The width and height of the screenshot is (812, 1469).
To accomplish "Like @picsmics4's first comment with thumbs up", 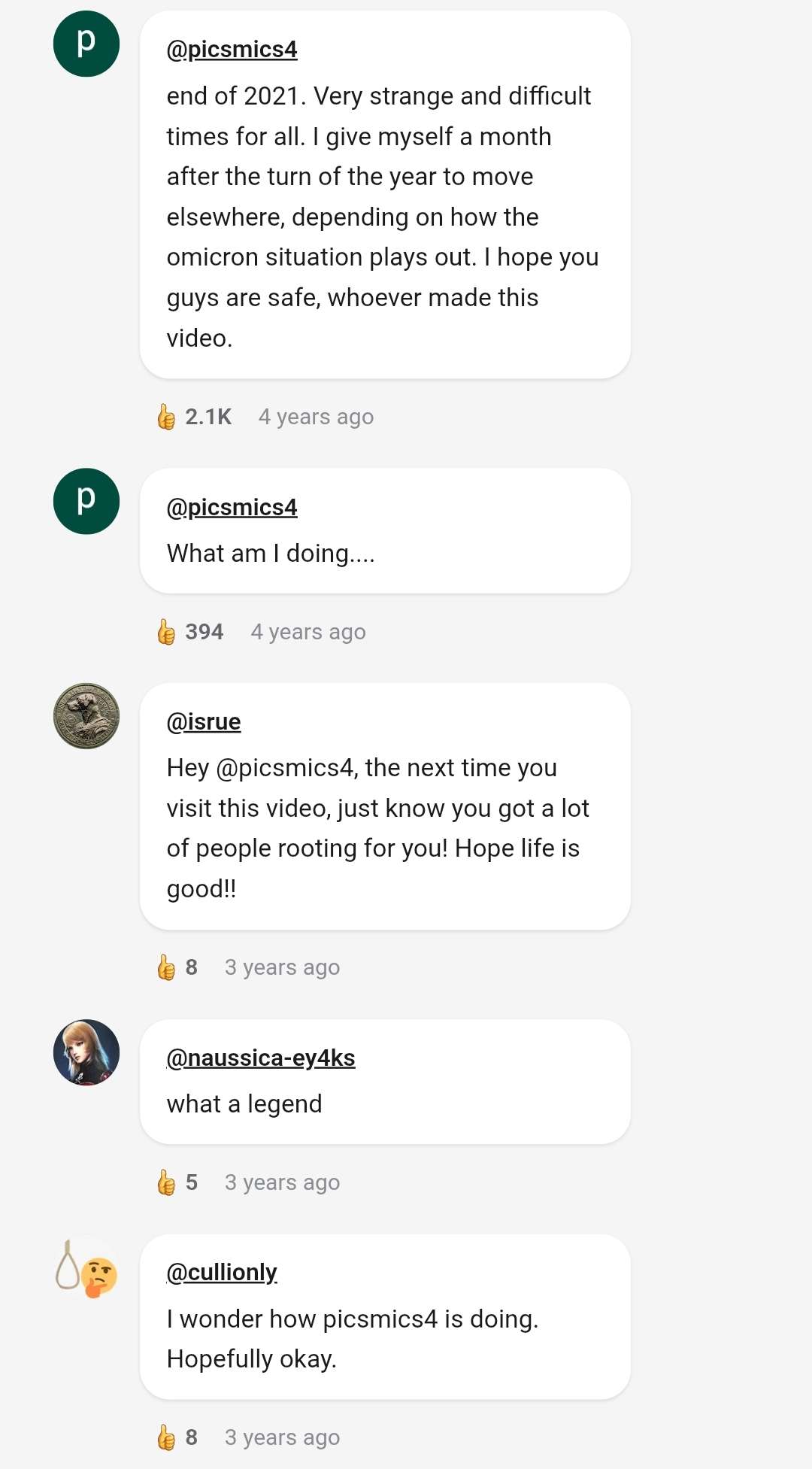I will point(166,416).
